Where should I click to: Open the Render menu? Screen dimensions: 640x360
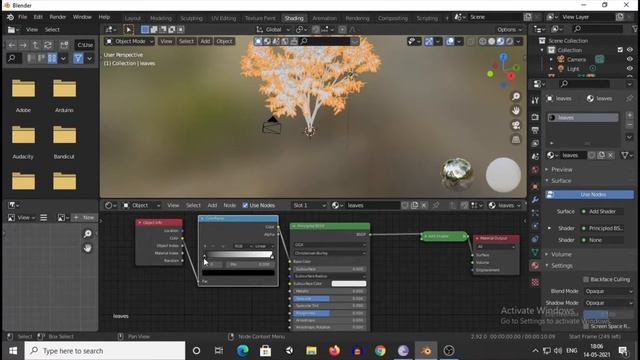click(58, 17)
